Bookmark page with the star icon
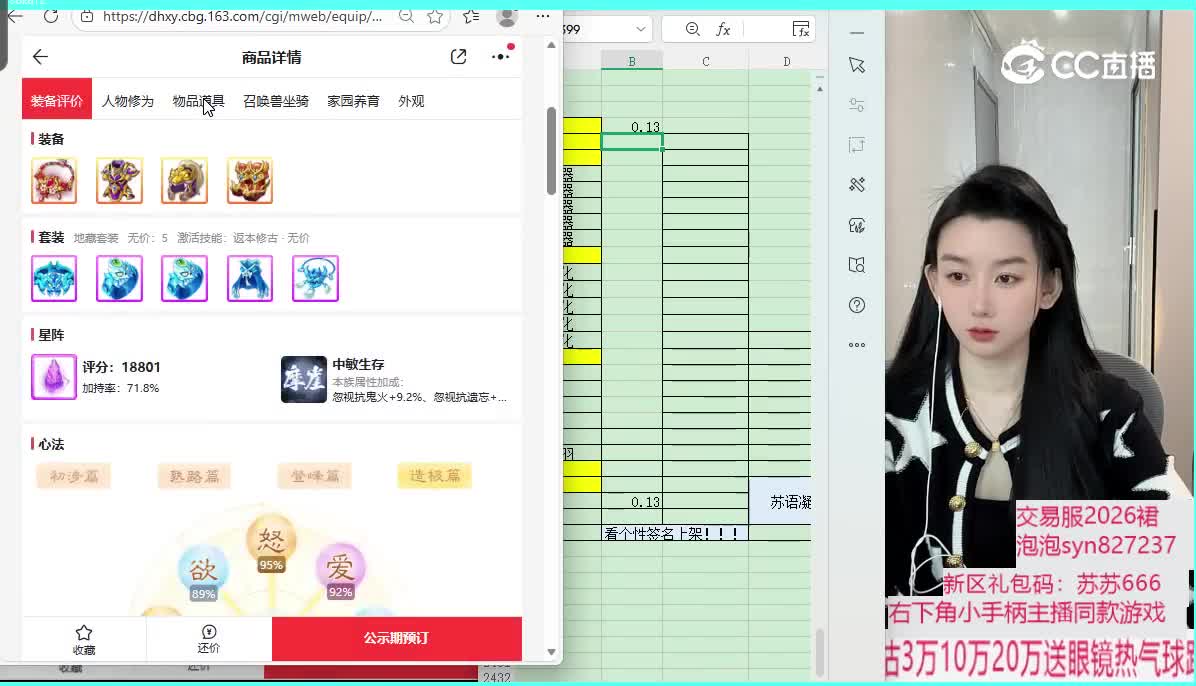The image size is (1196, 686). 435,16
